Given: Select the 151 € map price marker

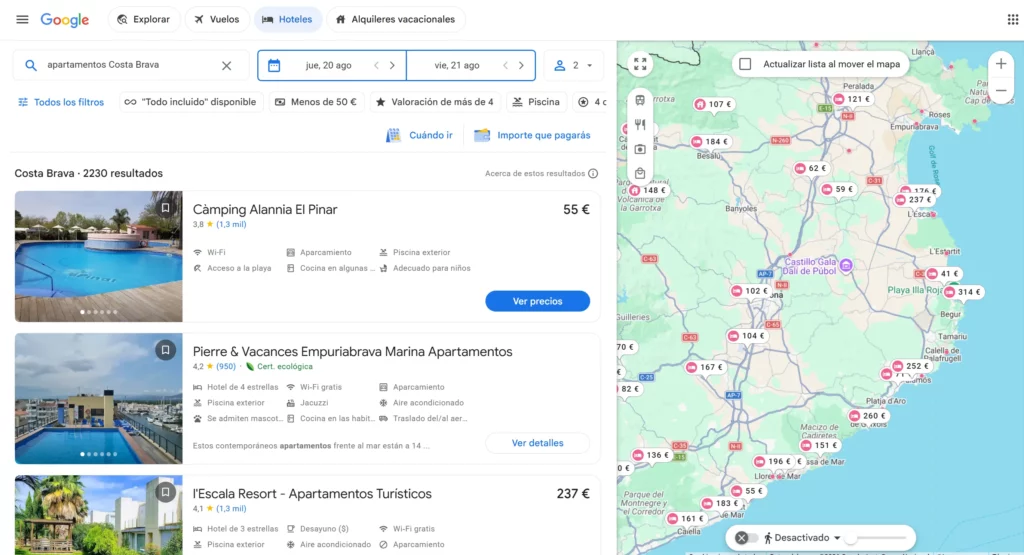Looking at the screenshot, I should click(x=820, y=445).
